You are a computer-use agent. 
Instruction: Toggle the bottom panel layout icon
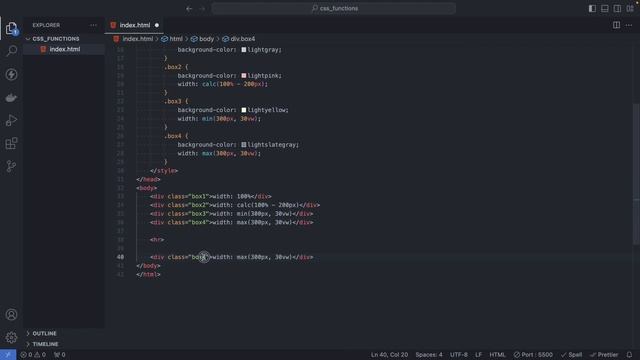pos(605,9)
